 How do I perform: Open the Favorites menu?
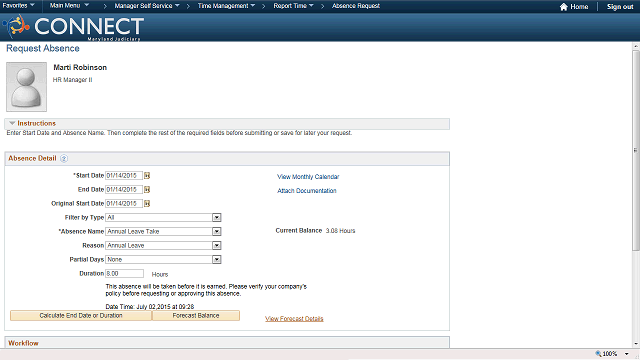[18, 6]
